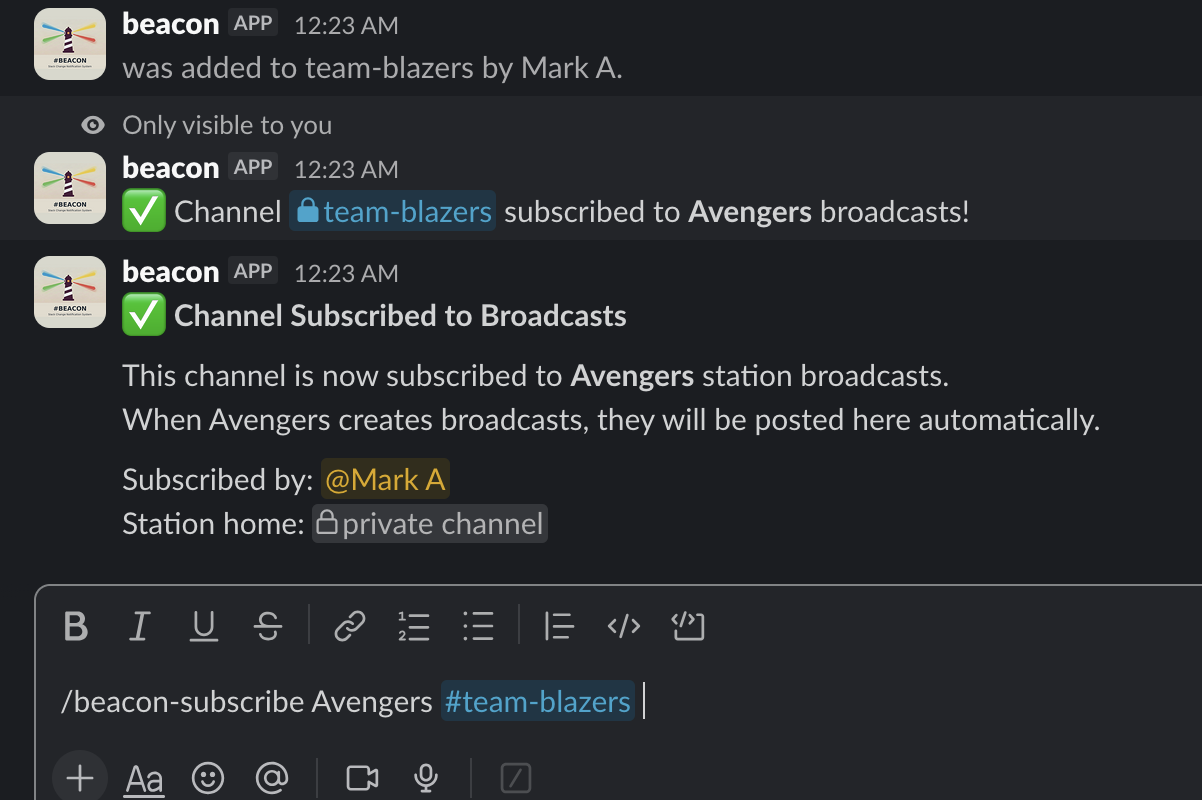The image size is (1202, 800).
Task: View Mark A's profile via the mention
Action: [384, 479]
